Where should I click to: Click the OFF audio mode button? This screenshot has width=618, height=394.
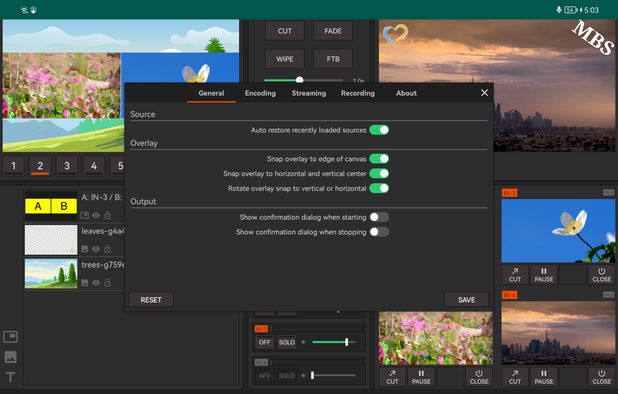[264, 342]
